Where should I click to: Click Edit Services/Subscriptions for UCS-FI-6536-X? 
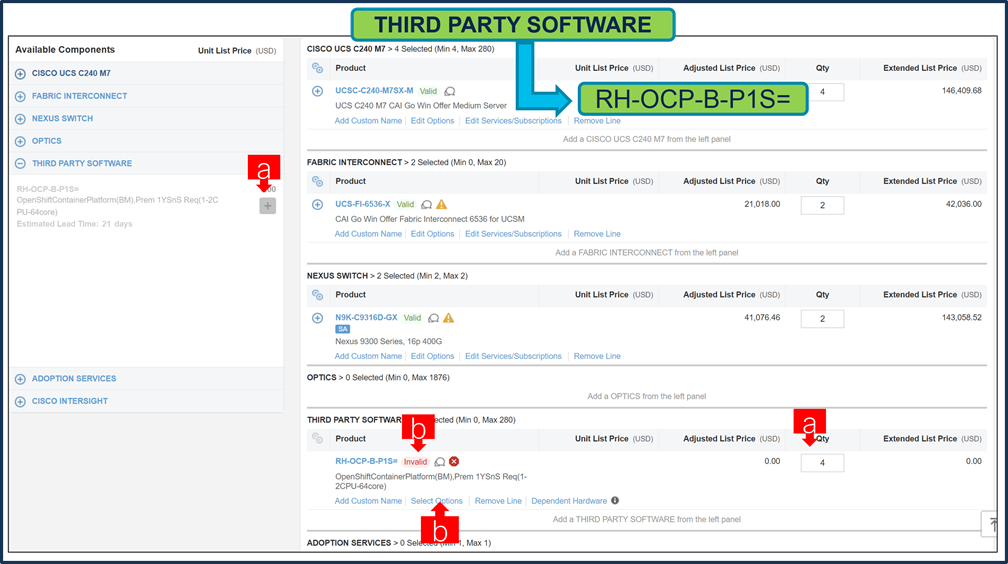(513, 234)
